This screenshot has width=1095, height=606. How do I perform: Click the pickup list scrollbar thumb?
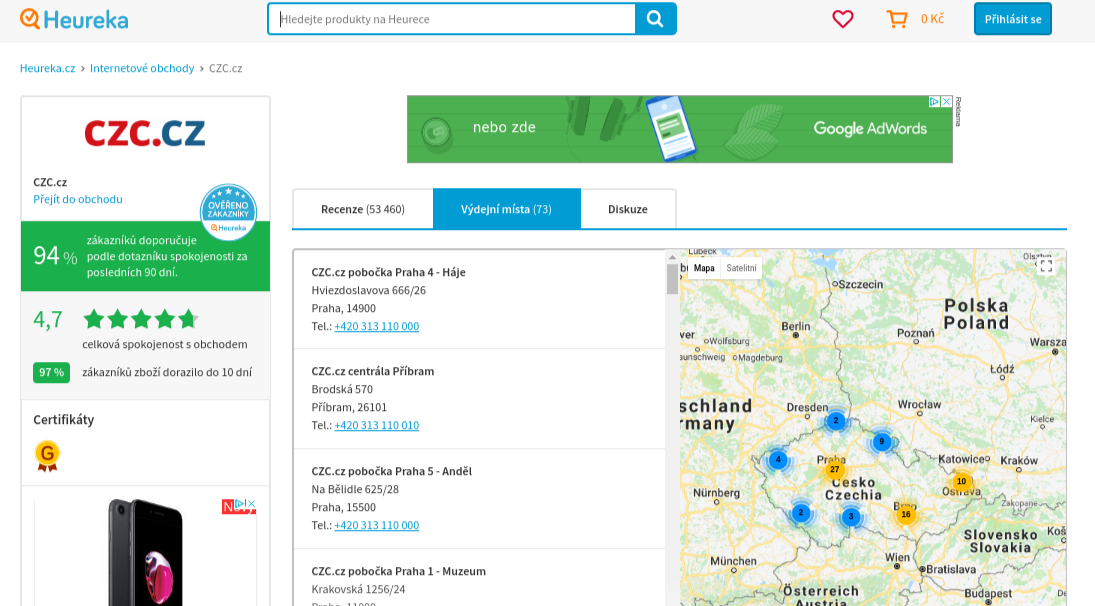[x=672, y=279]
